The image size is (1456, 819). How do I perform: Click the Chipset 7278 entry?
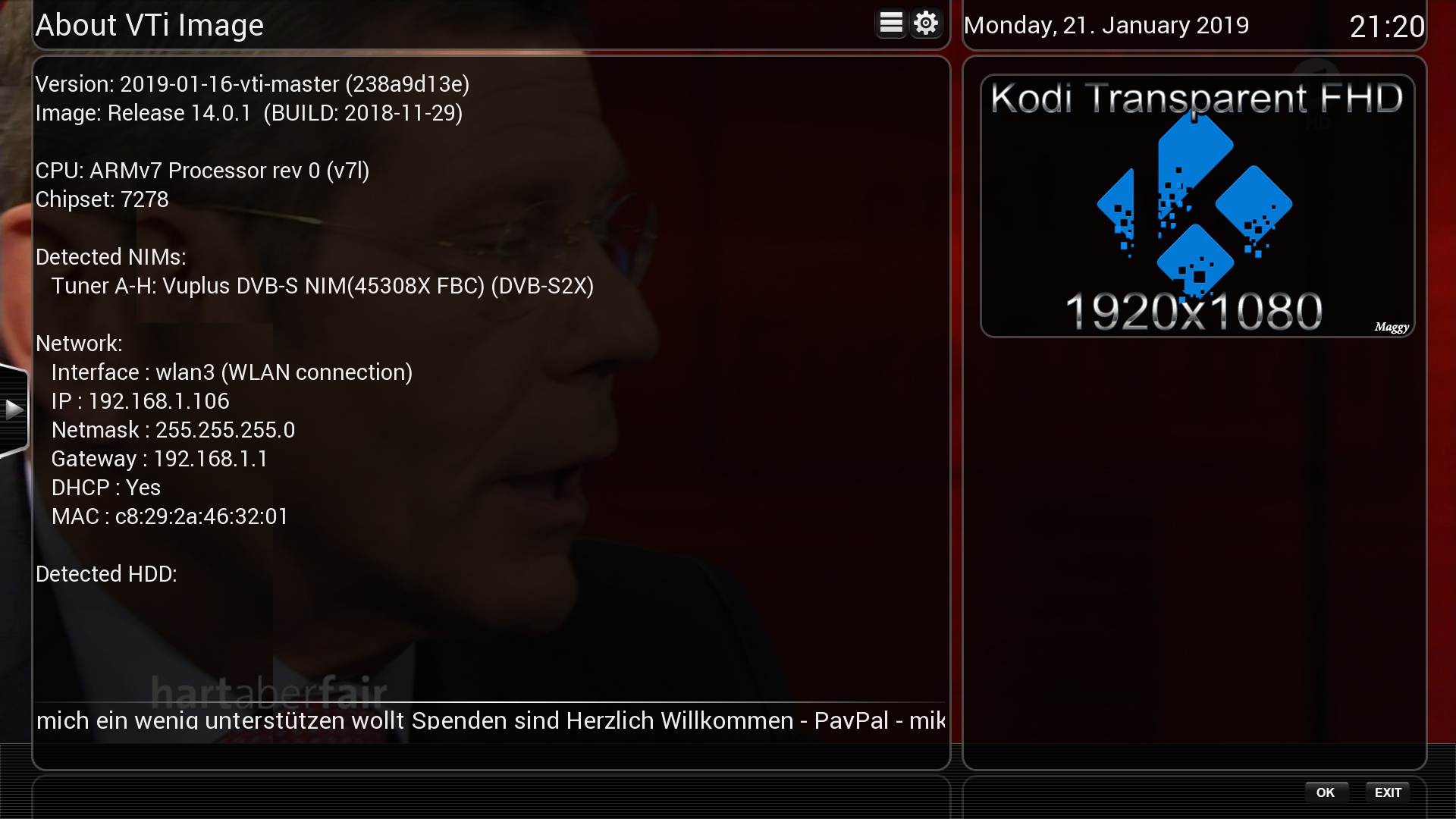[x=102, y=199]
